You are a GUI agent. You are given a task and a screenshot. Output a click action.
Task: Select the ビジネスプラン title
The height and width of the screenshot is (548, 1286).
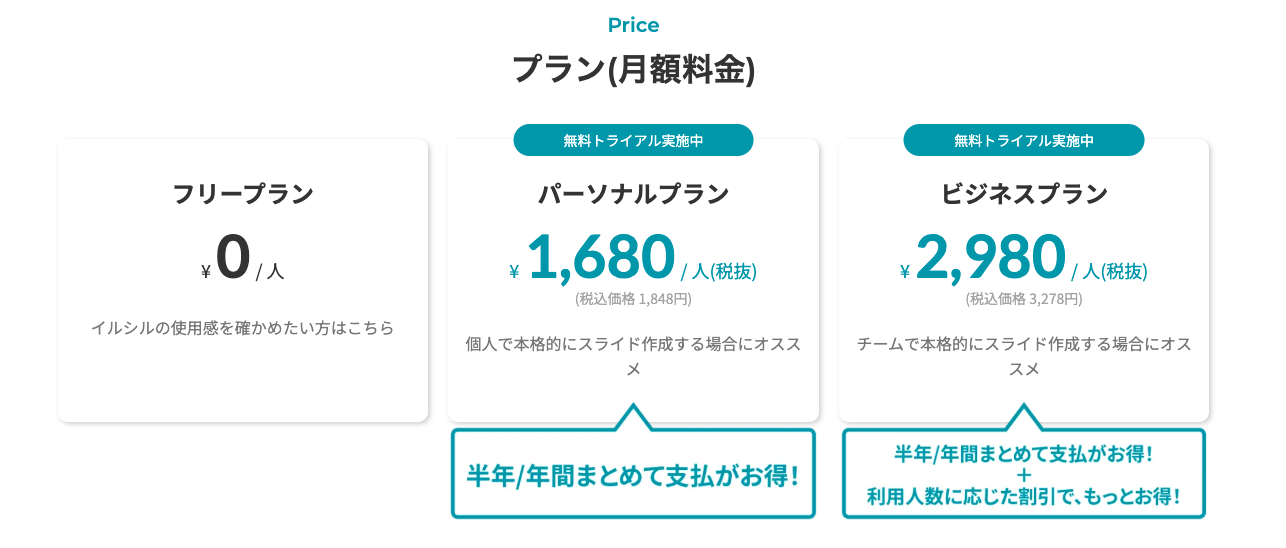coord(1024,194)
